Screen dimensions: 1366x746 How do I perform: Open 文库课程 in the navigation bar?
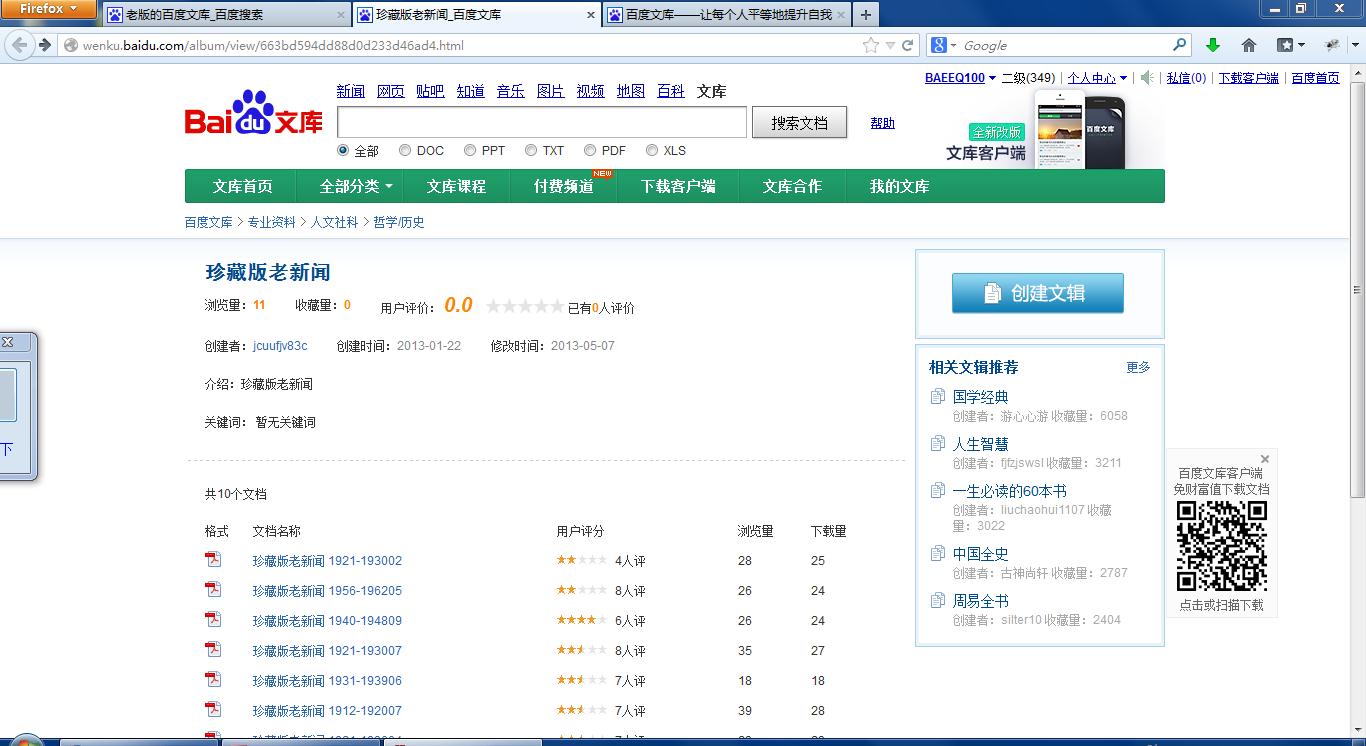(x=456, y=186)
